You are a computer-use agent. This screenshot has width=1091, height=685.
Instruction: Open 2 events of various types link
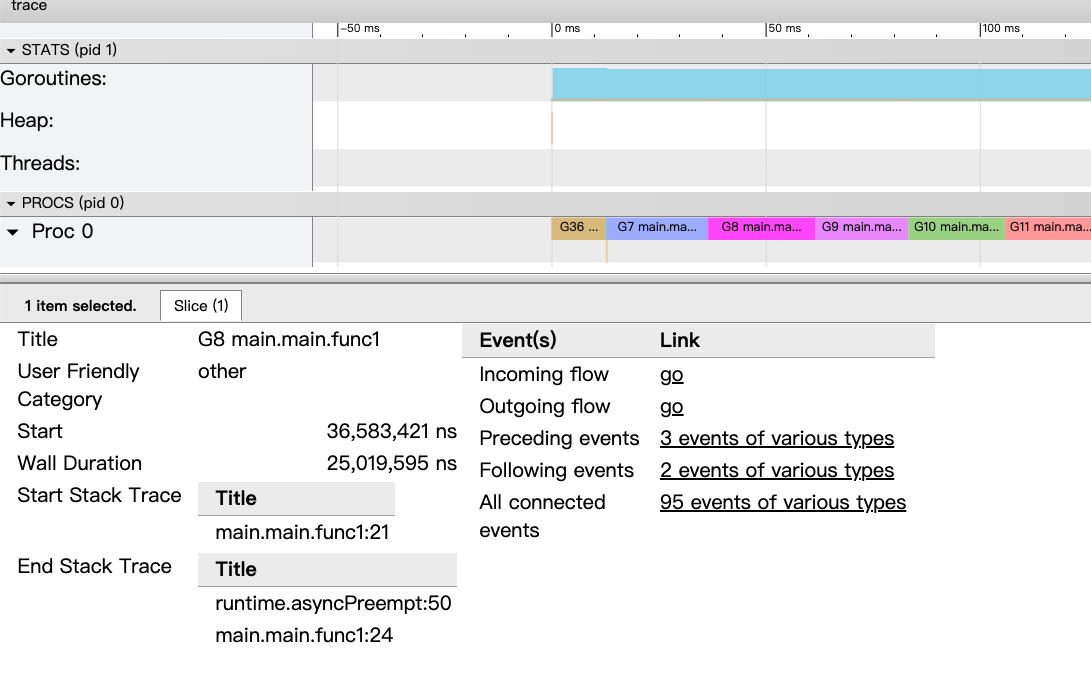[777, 471]
